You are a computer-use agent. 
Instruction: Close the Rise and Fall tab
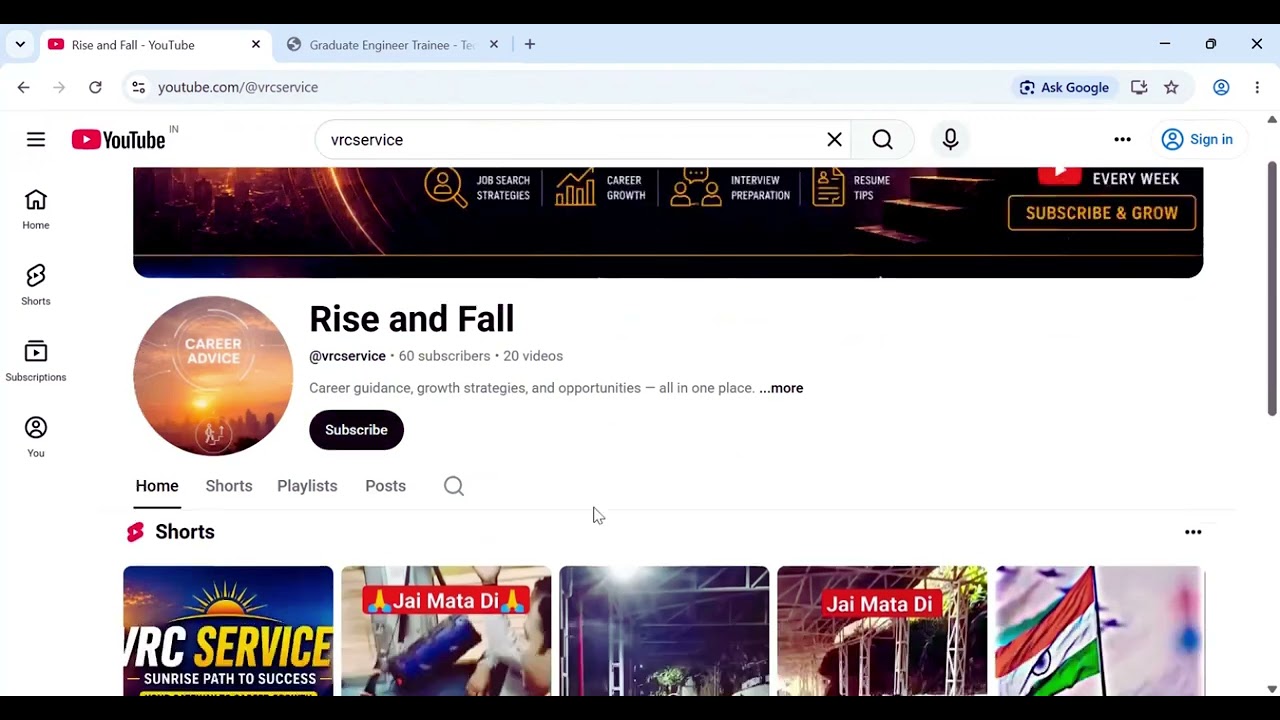(x=256, y=45)
